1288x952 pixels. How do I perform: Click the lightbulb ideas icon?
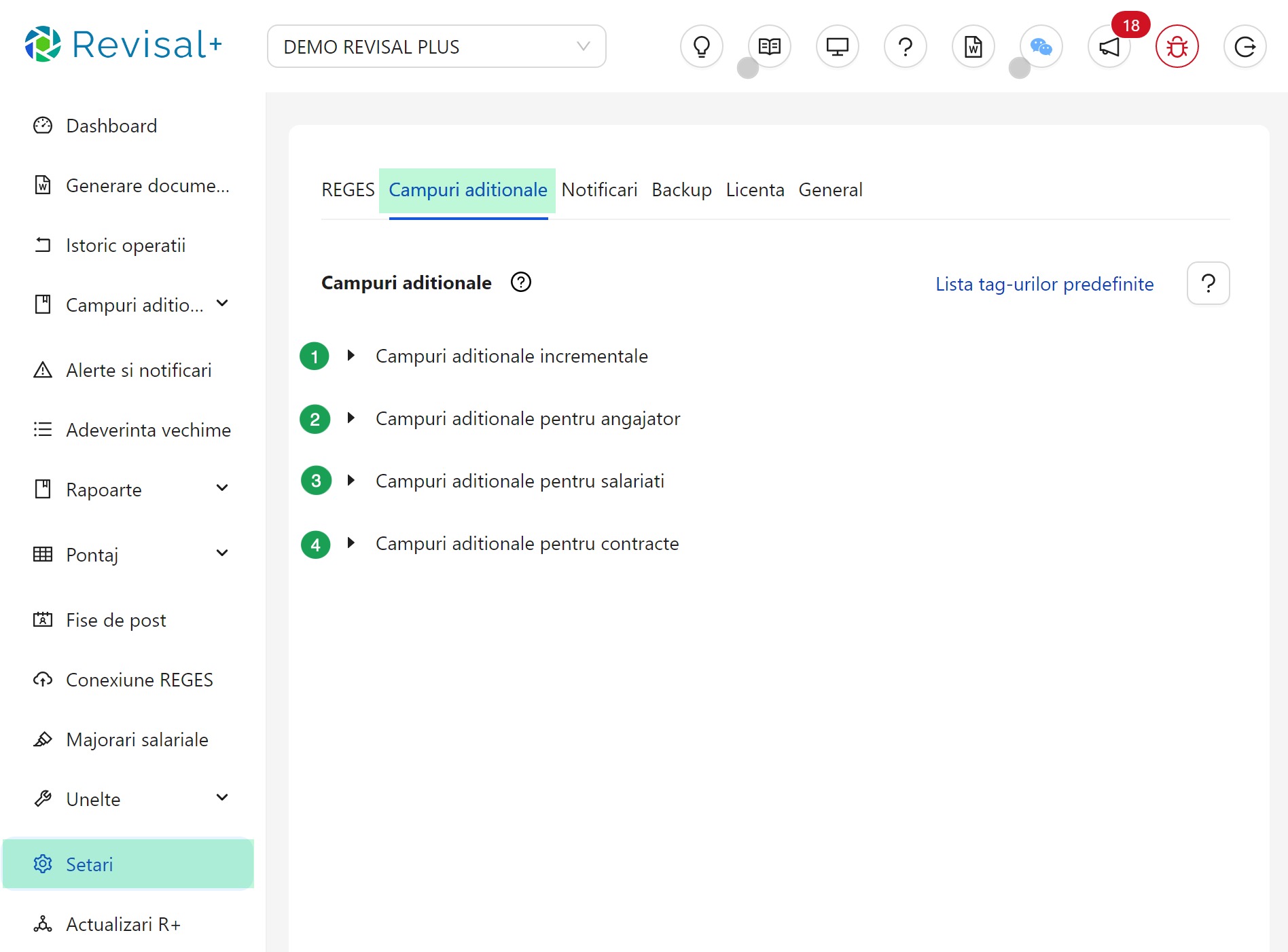pos(701,47)
